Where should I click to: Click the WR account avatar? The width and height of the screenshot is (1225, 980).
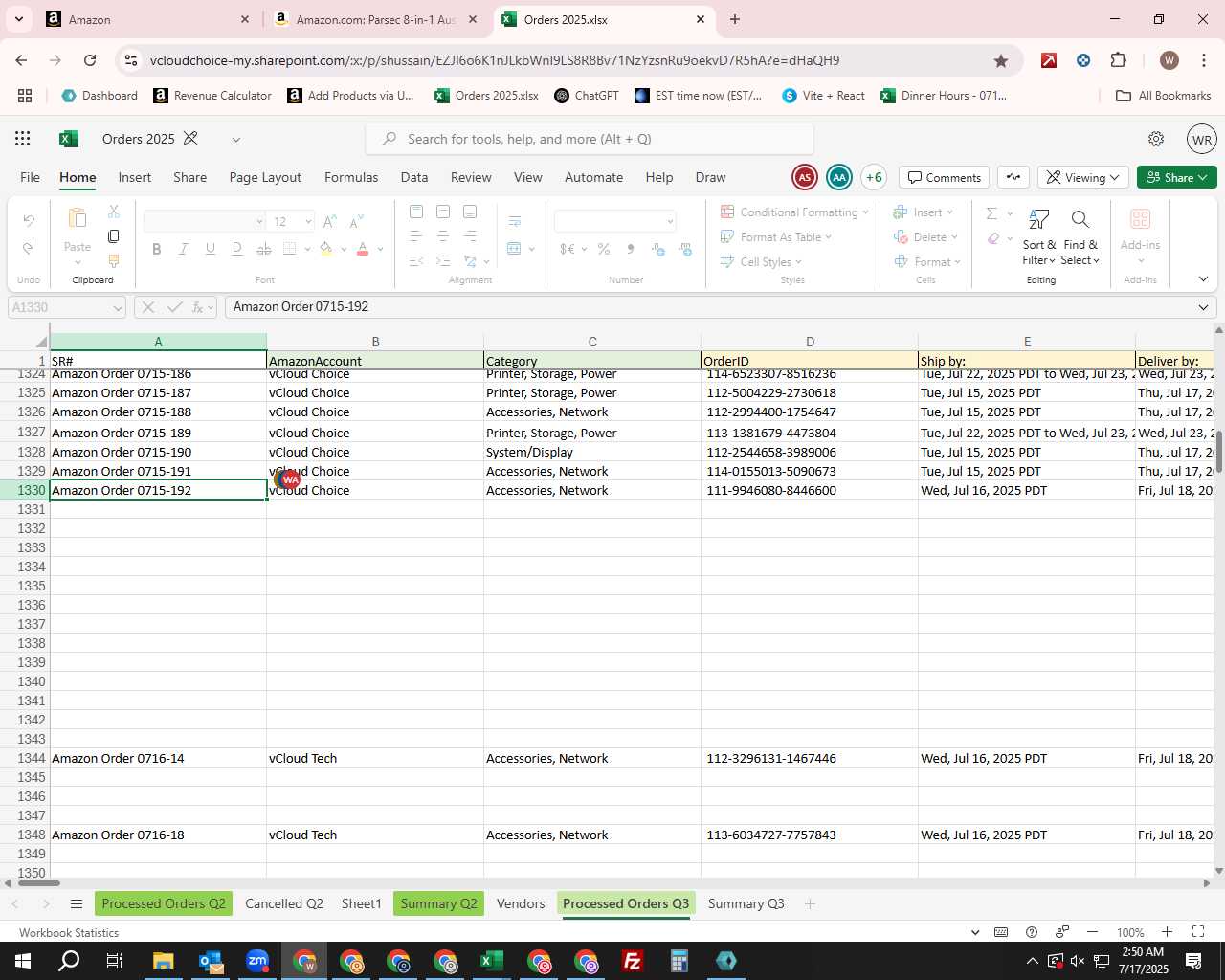pos(1202,139)
